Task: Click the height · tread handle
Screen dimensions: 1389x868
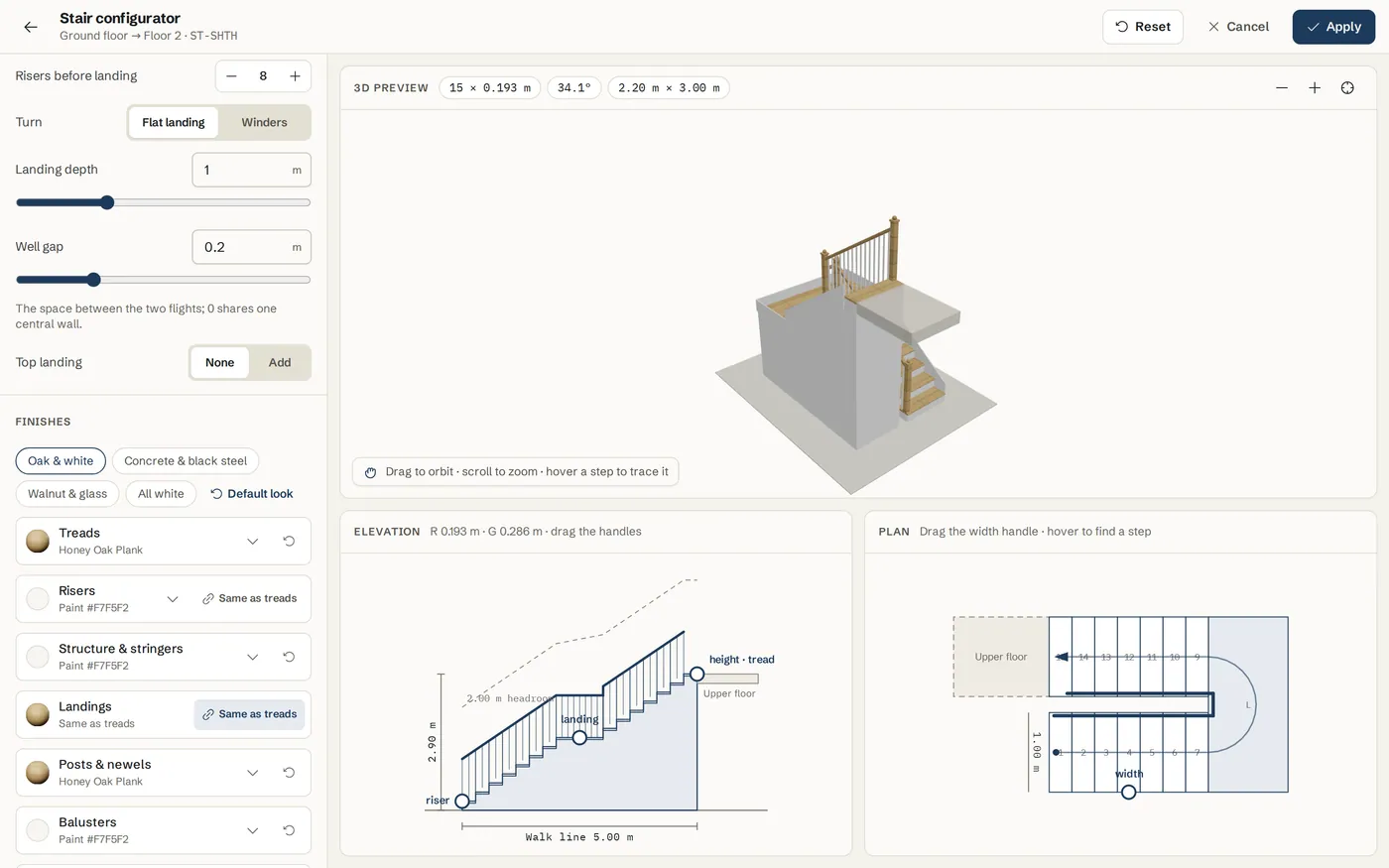Action: click(x=697, y=675)
